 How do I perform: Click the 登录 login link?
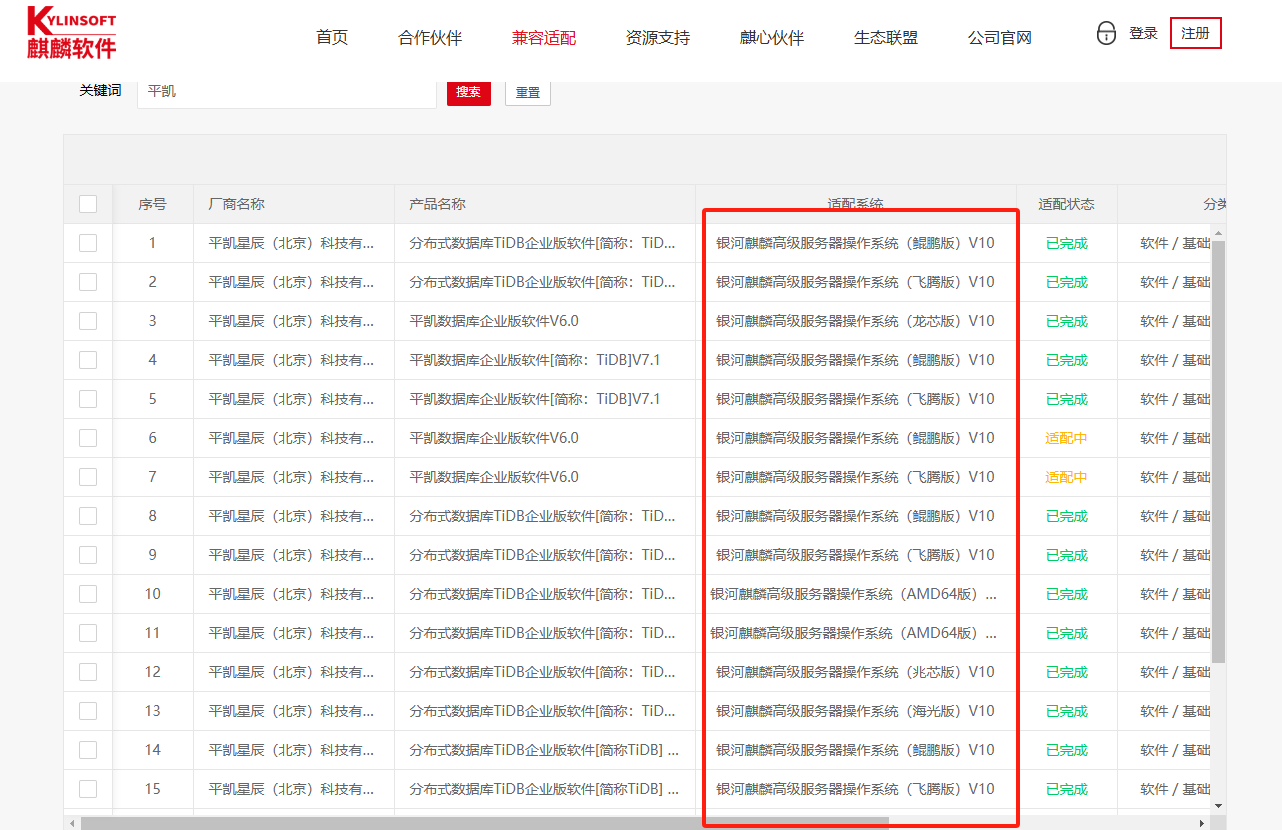pyautogui.click(x=1143, y=33)
